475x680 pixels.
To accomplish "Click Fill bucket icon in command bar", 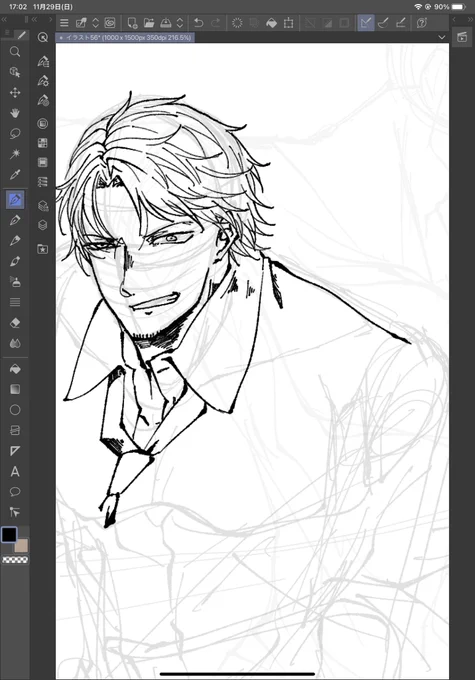I will (x=271, y=23).
